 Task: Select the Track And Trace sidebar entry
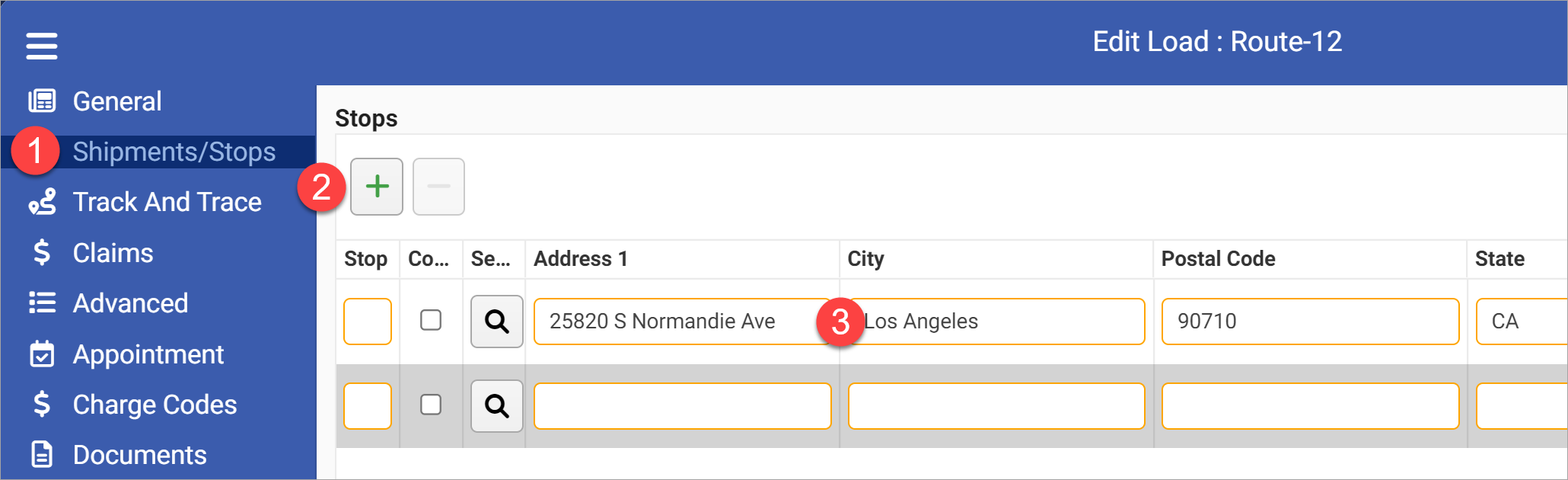pos(167,201)
